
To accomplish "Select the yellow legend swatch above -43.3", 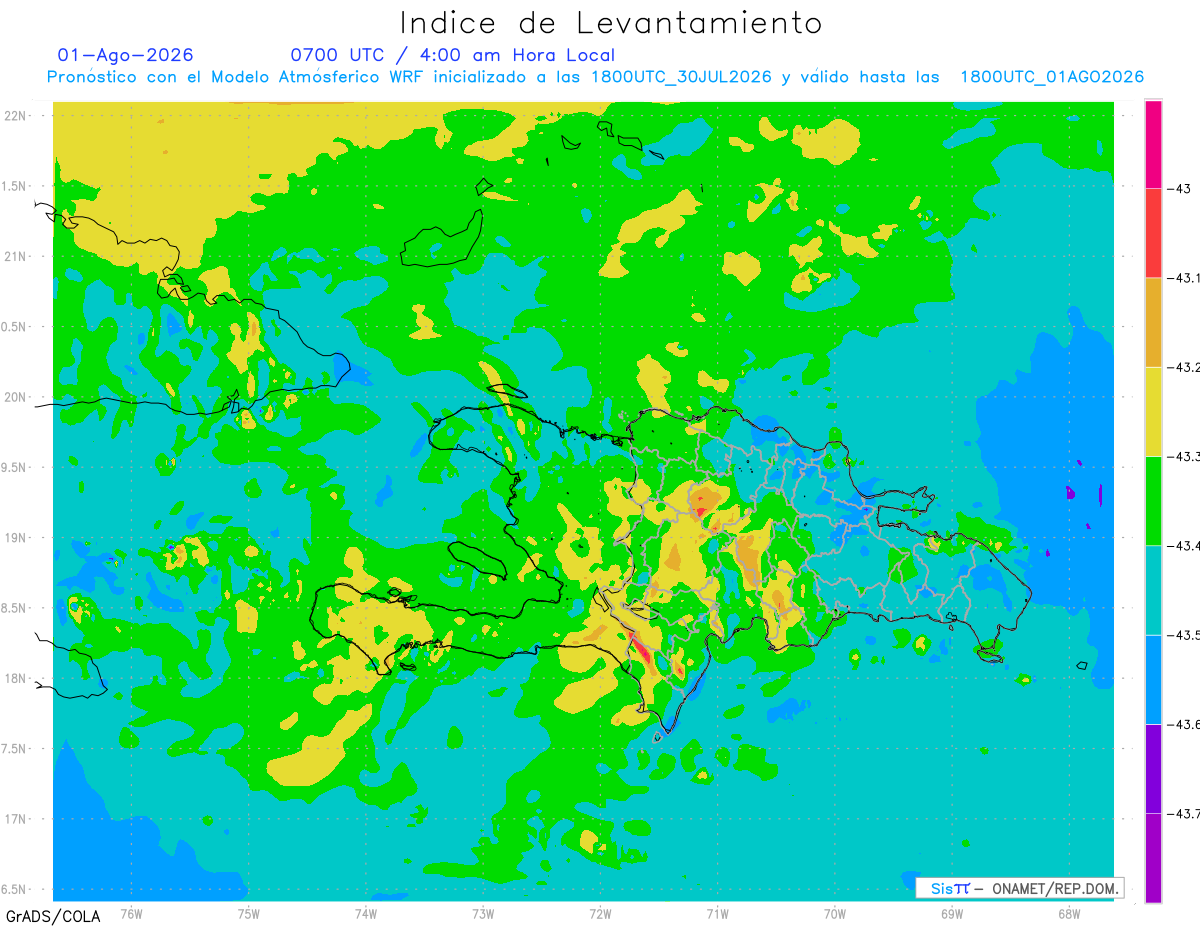I will (x=1153, y=411).
